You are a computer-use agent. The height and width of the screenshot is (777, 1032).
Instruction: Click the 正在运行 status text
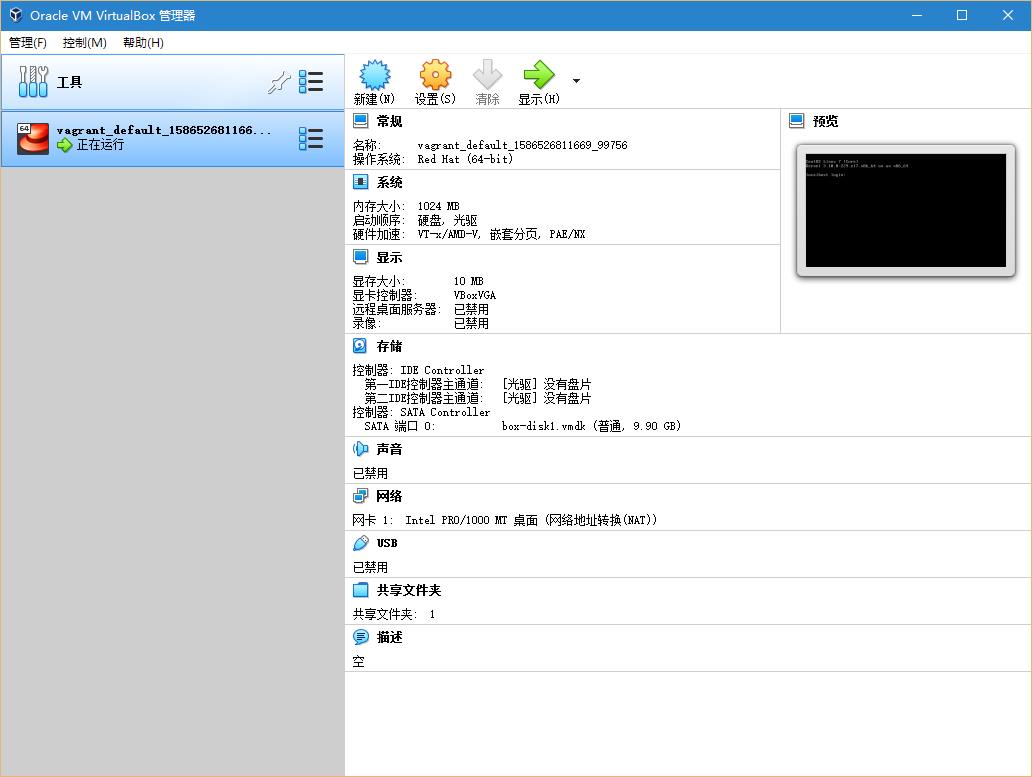point(100,145)
